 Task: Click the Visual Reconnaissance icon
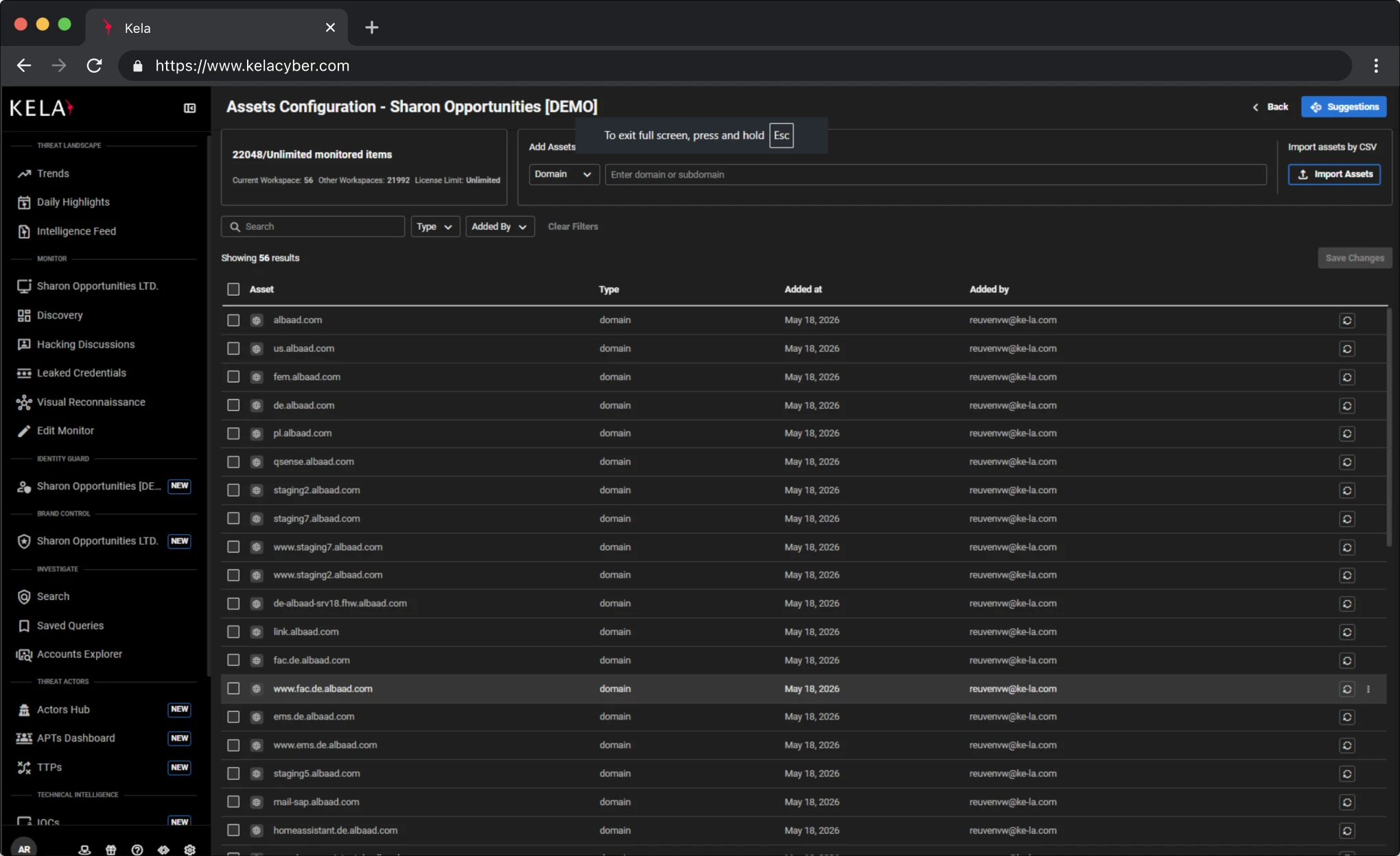pos(24,403)
